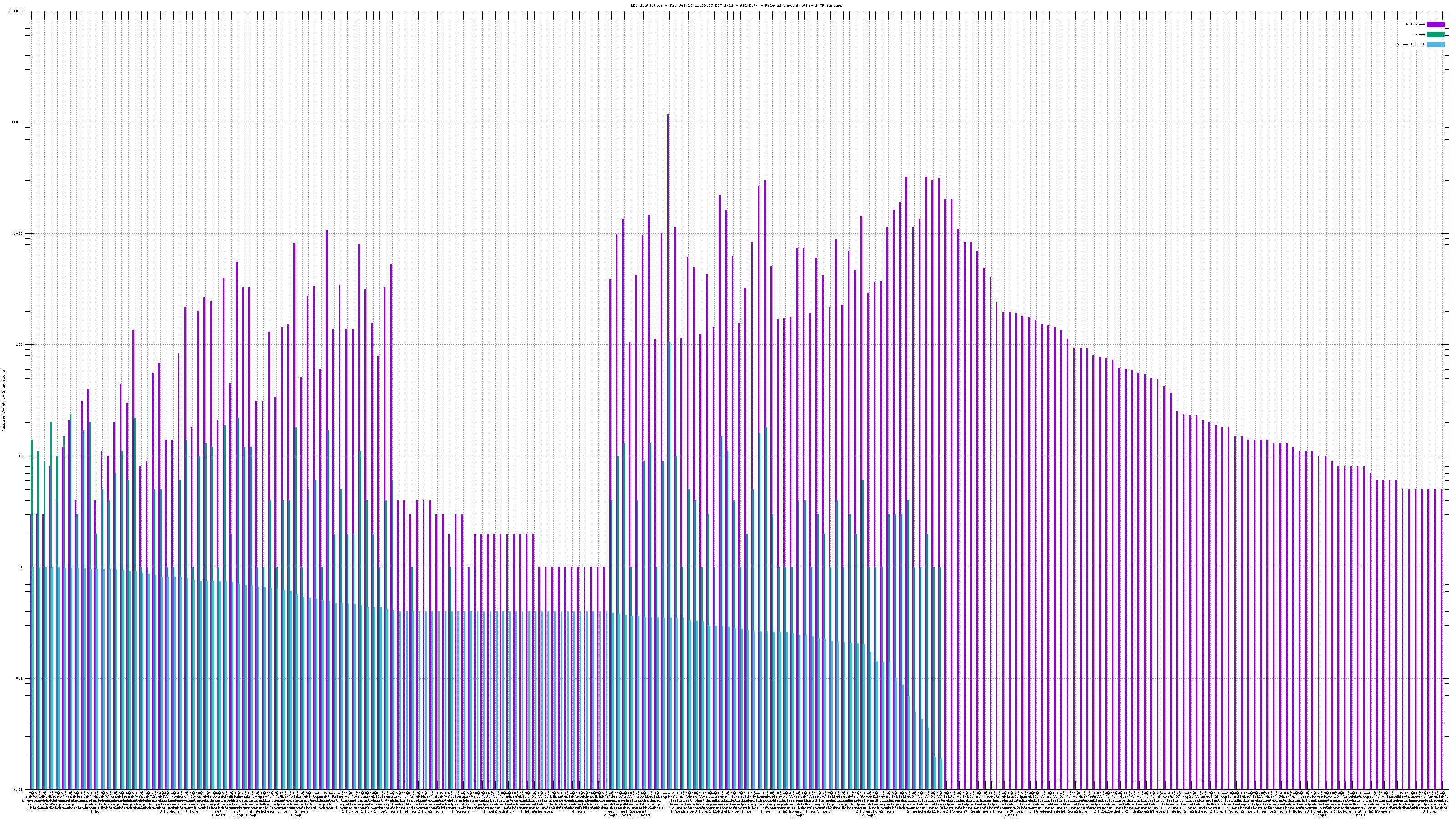Click the 'Score (0..1)' legend text
The height and width of the screenshot is (819, 1456).
tap(1410, 44)
